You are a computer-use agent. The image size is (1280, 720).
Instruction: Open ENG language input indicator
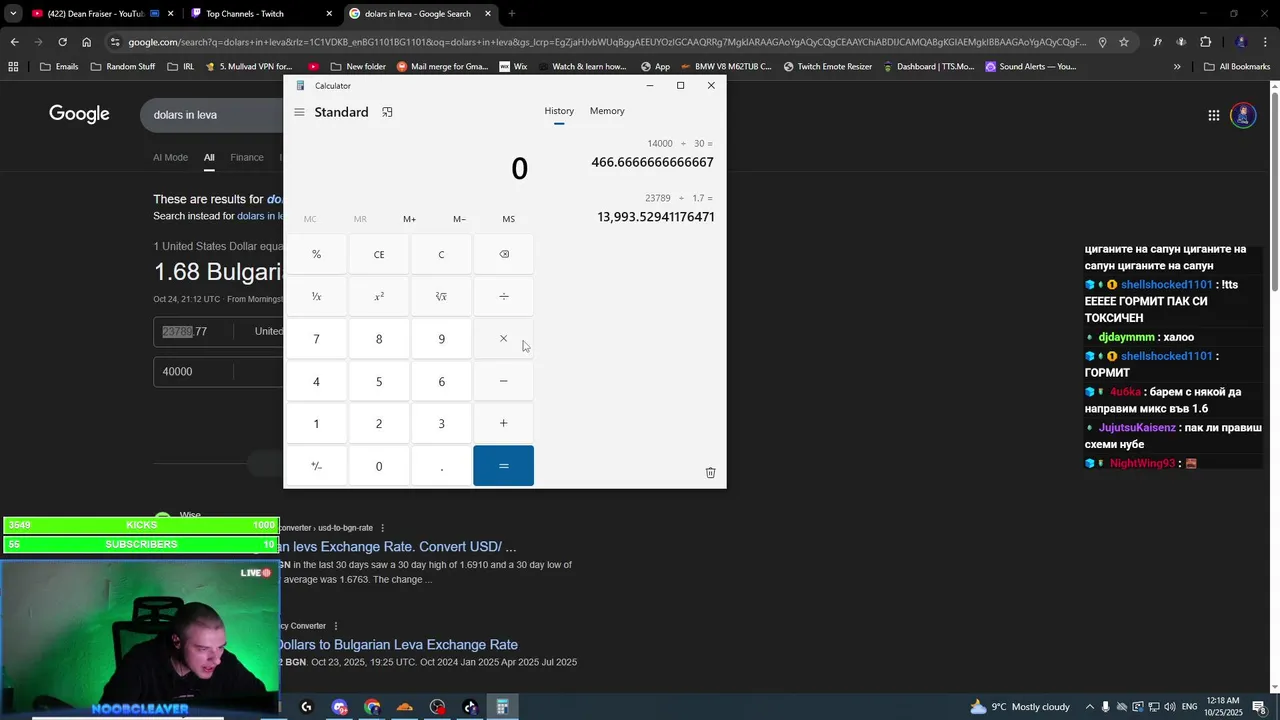(1189, 707)
